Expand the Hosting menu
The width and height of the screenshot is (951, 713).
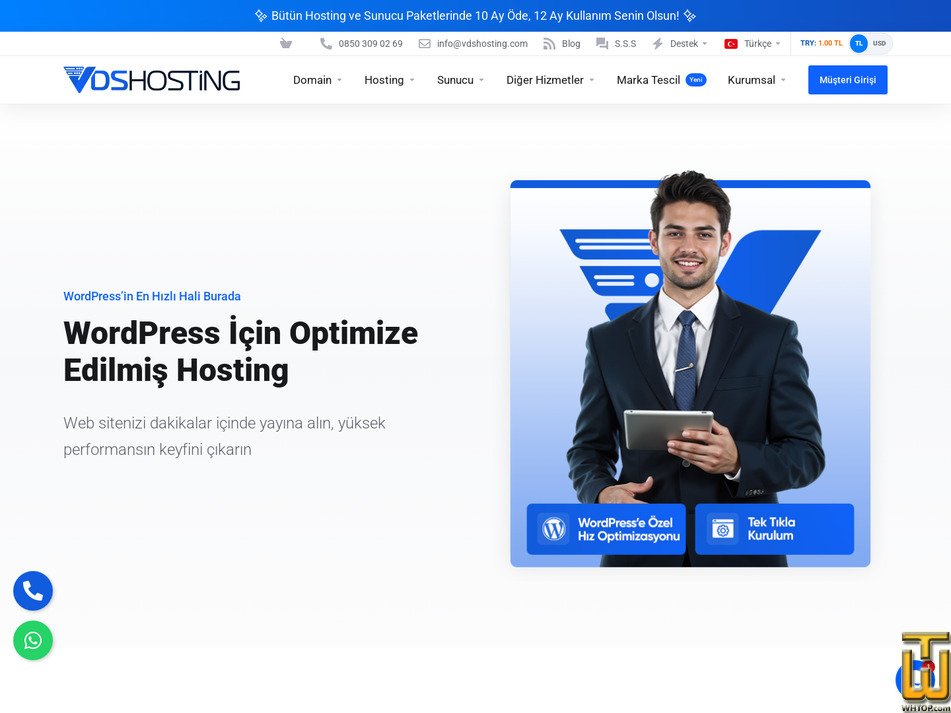(389, 80)
